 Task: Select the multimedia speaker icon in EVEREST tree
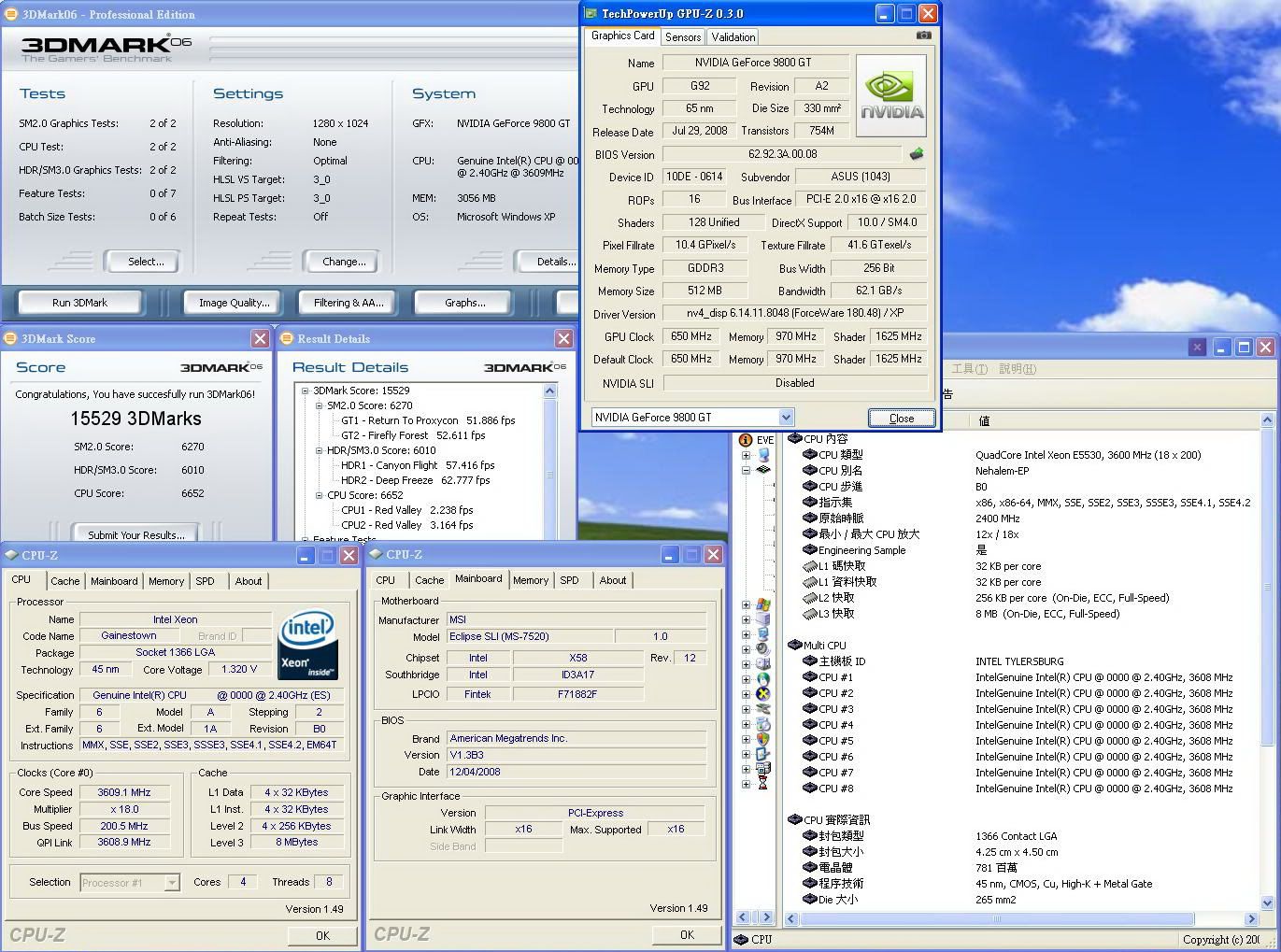click(763, 649)
